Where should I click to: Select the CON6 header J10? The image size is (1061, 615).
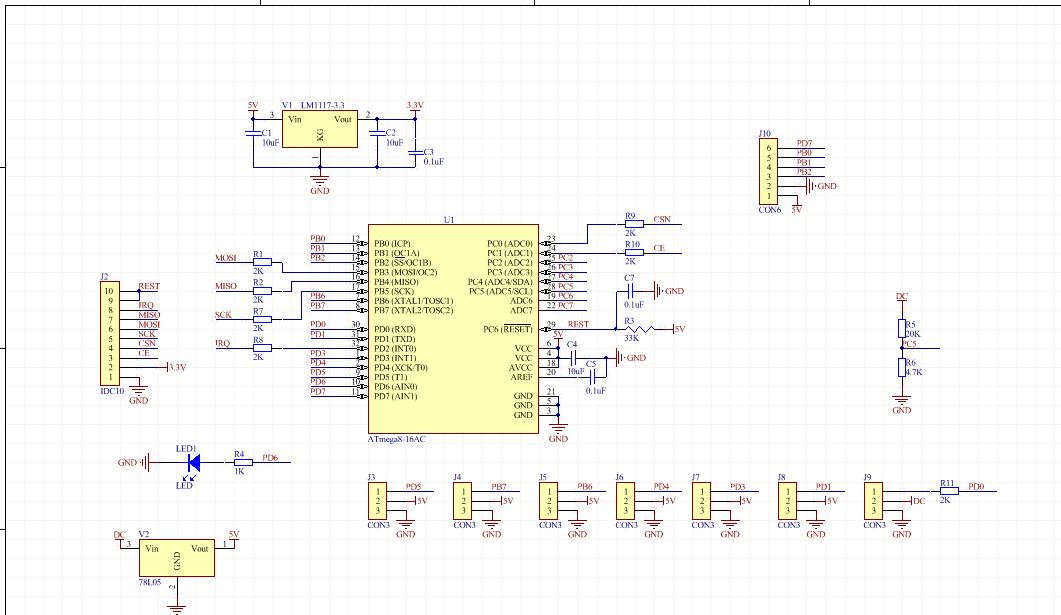(x=768, y=171)
